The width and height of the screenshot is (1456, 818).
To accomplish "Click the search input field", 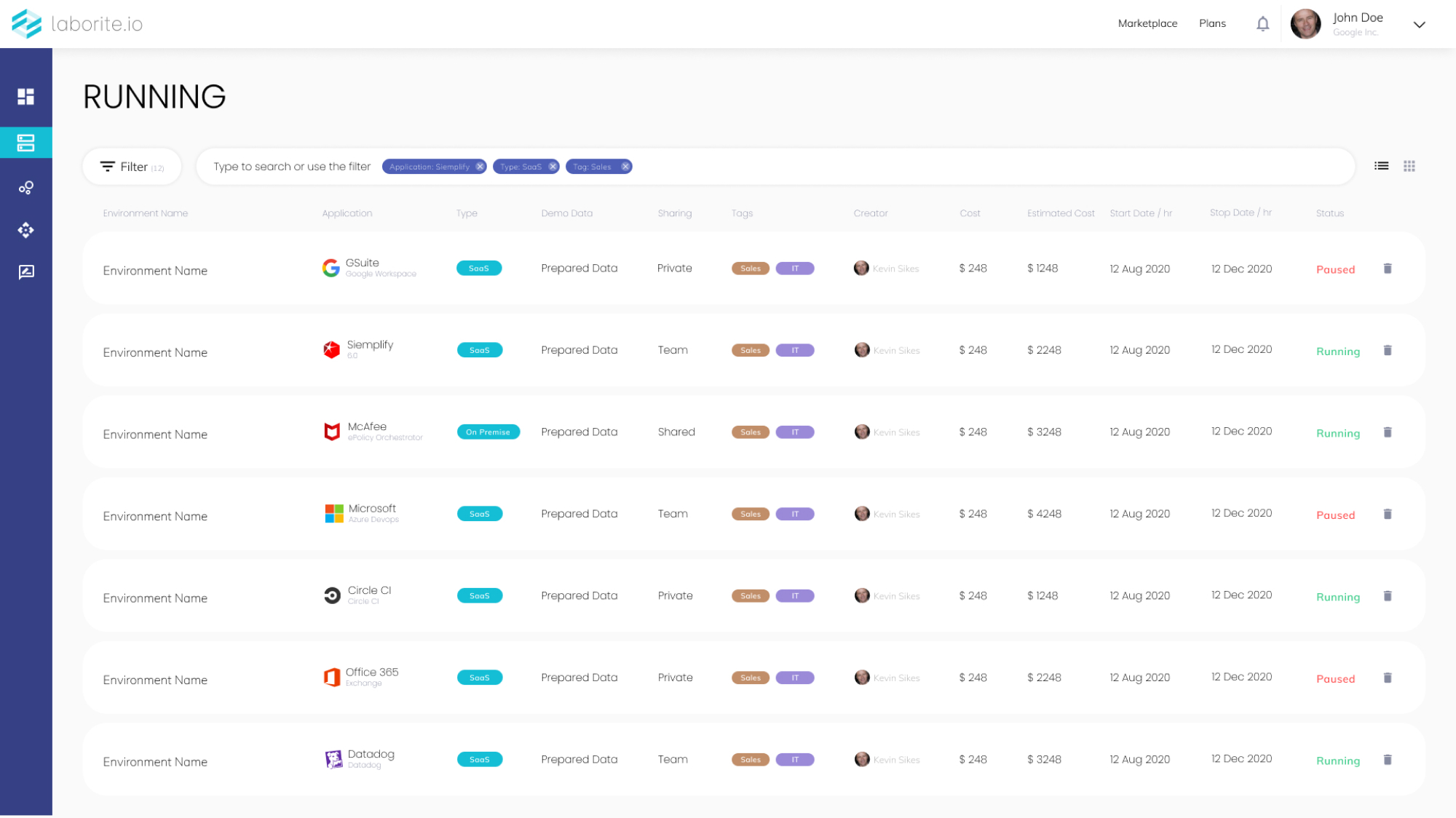I will (x=291, y=167).
